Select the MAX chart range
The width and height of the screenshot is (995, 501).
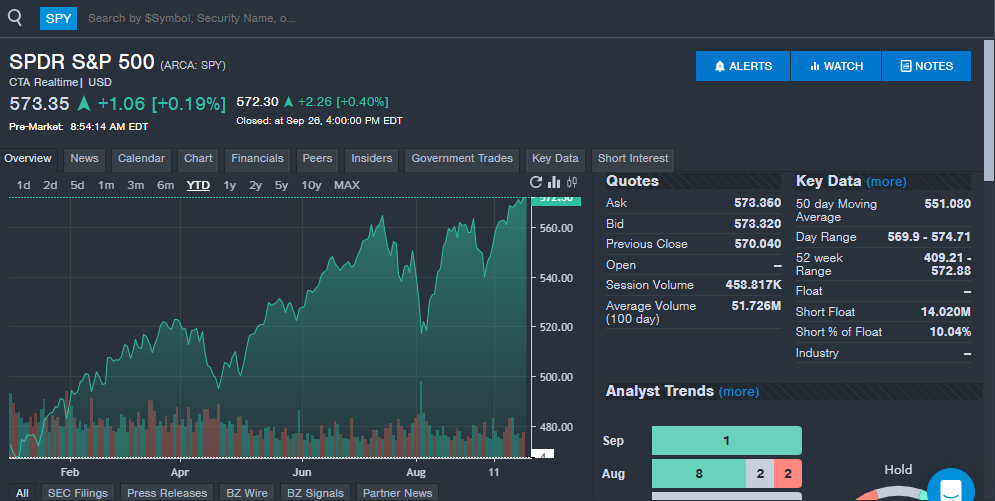[346, 185]
